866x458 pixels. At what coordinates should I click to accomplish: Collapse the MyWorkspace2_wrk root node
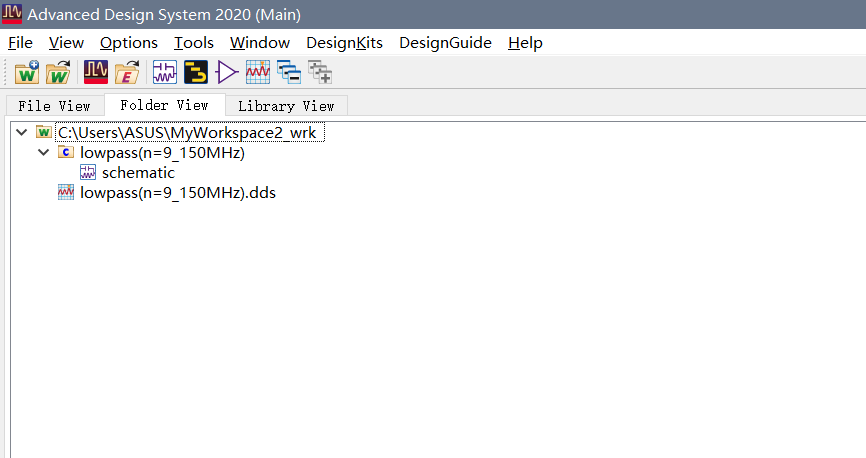[x=22, y=133]
